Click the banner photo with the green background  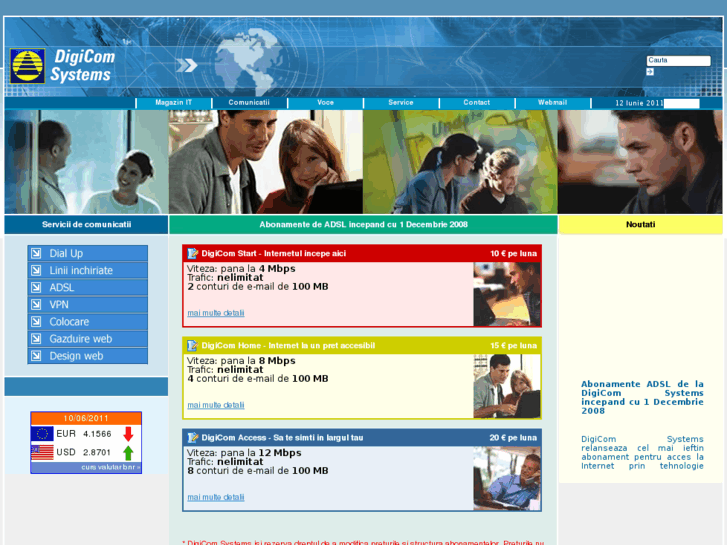click(460, 162)
